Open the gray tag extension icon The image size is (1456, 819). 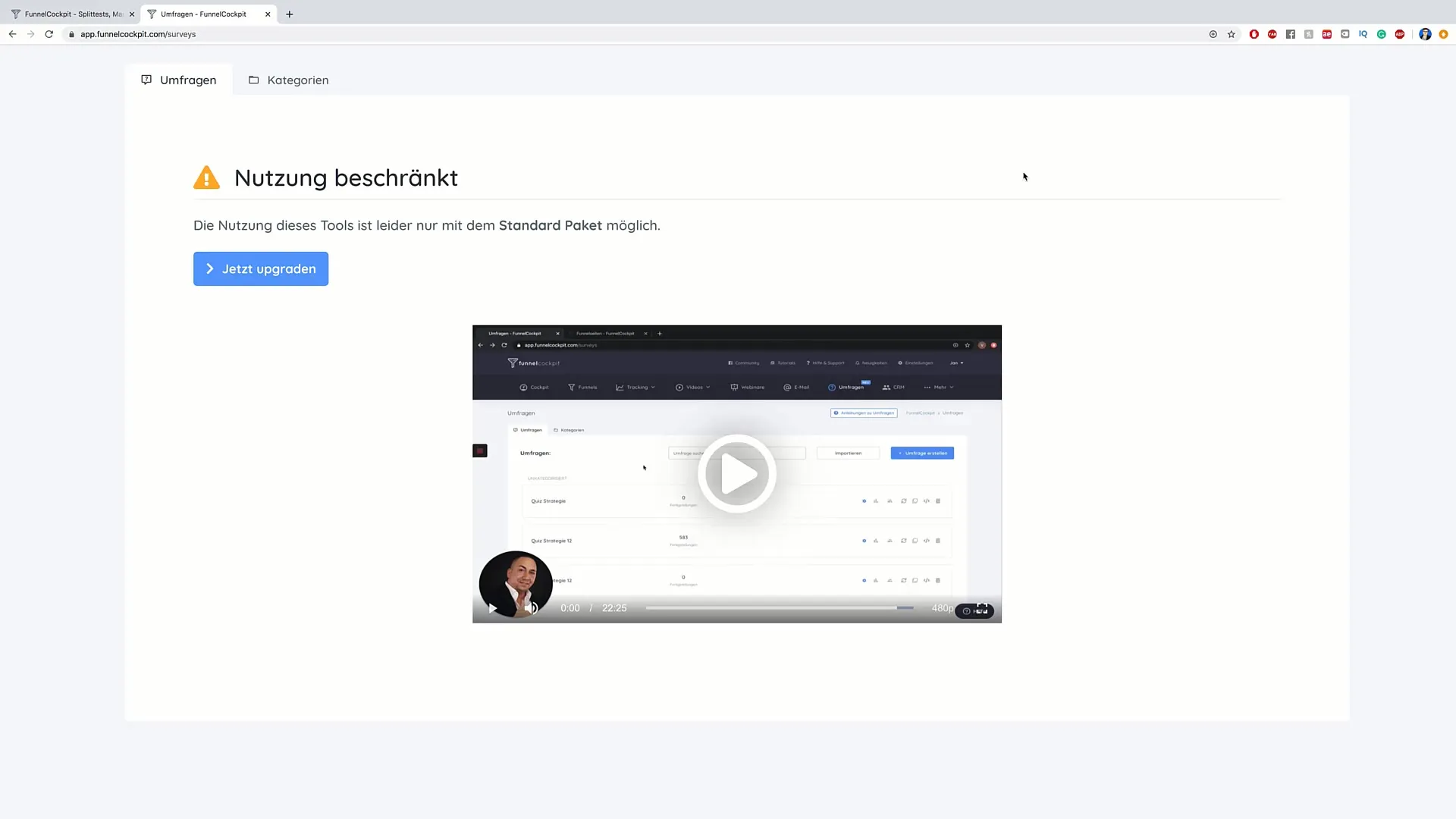coord(1345,34)
